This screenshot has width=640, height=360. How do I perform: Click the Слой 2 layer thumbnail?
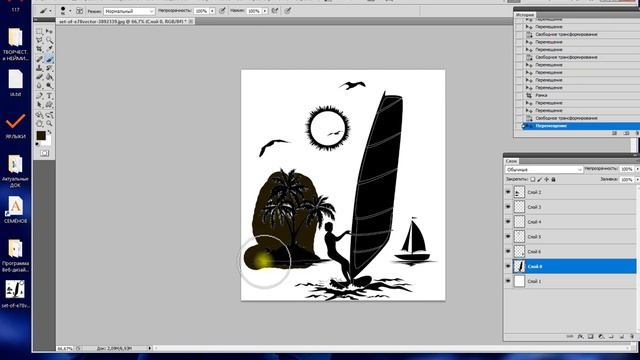click(x=519, y=192)
